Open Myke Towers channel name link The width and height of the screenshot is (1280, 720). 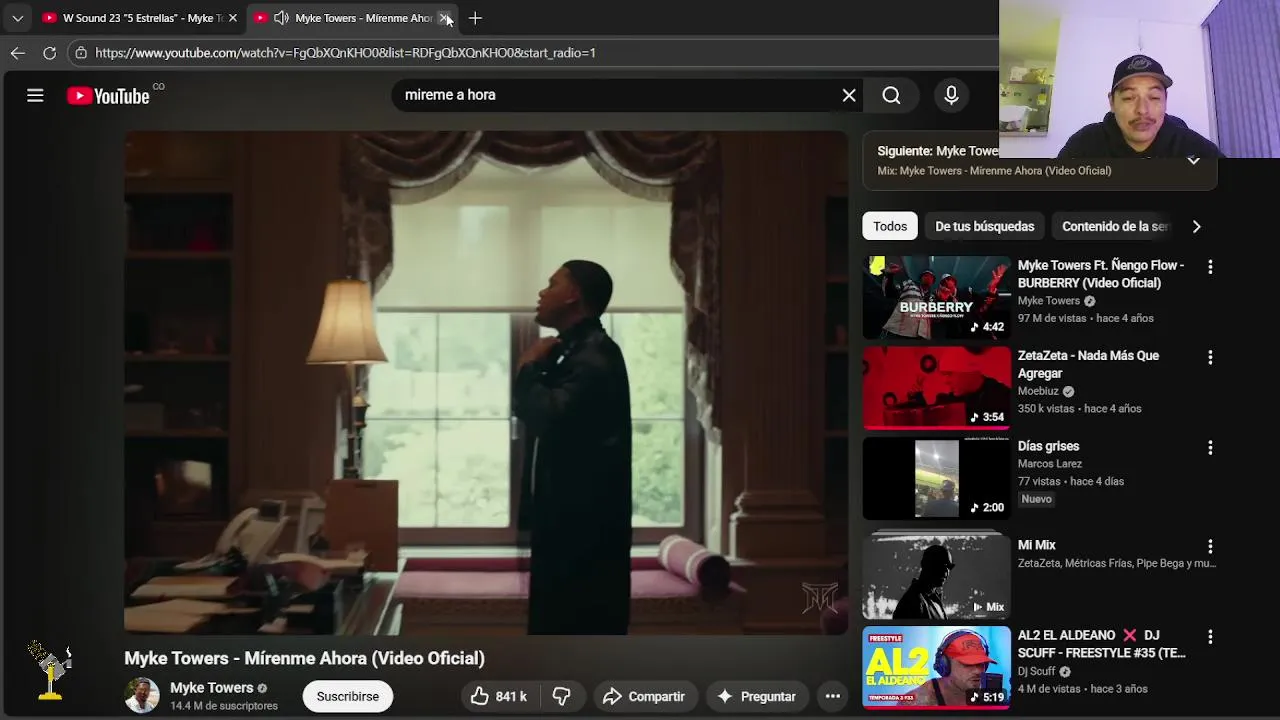(212, 688)
